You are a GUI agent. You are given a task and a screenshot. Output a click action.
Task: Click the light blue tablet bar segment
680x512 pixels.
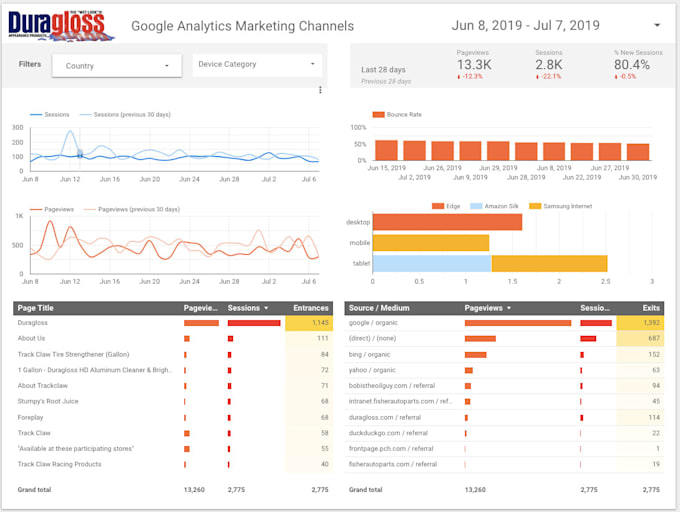(432, 264)
